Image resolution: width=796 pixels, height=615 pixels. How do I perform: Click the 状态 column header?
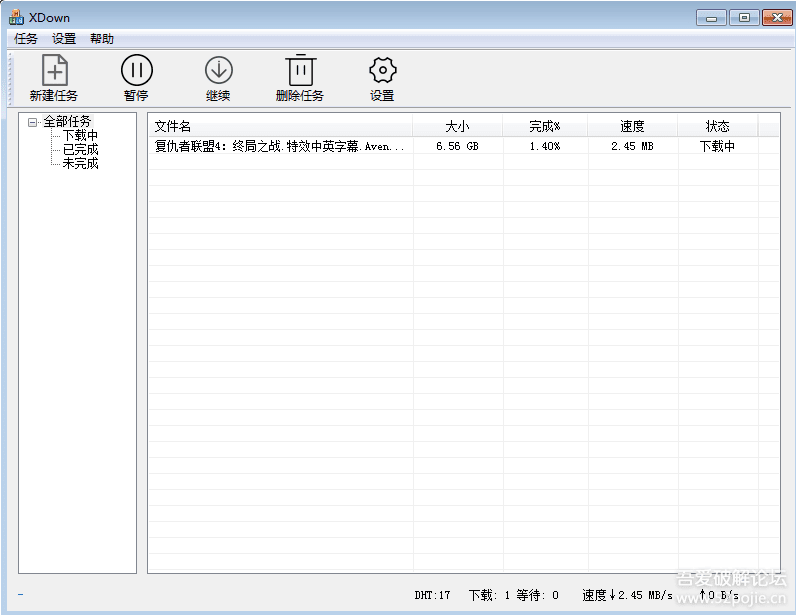pyautogui.click(x=717, y=126)
